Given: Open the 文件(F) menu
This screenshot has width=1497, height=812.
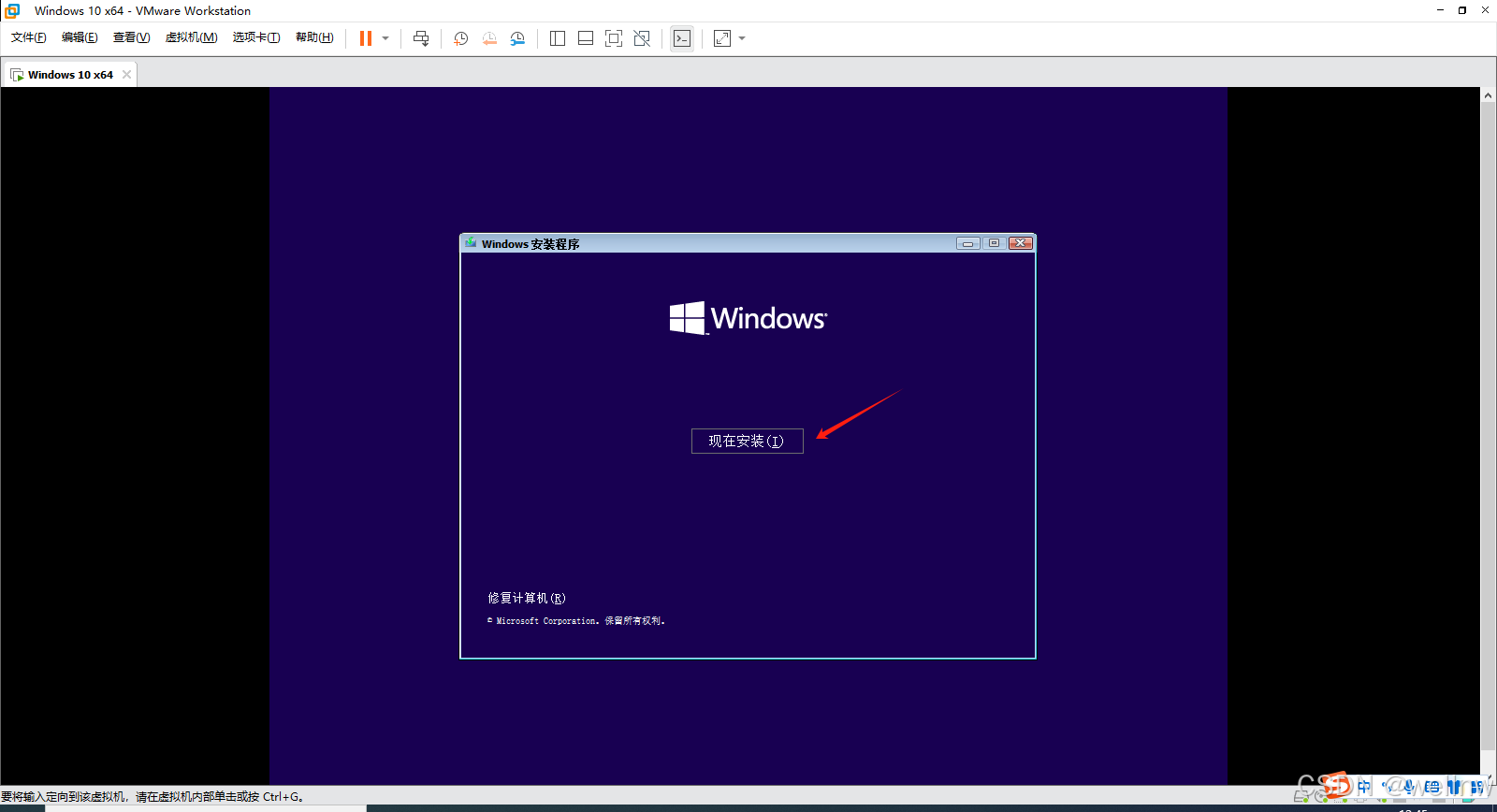Looking at the screenshot, I should pos(29,37).
